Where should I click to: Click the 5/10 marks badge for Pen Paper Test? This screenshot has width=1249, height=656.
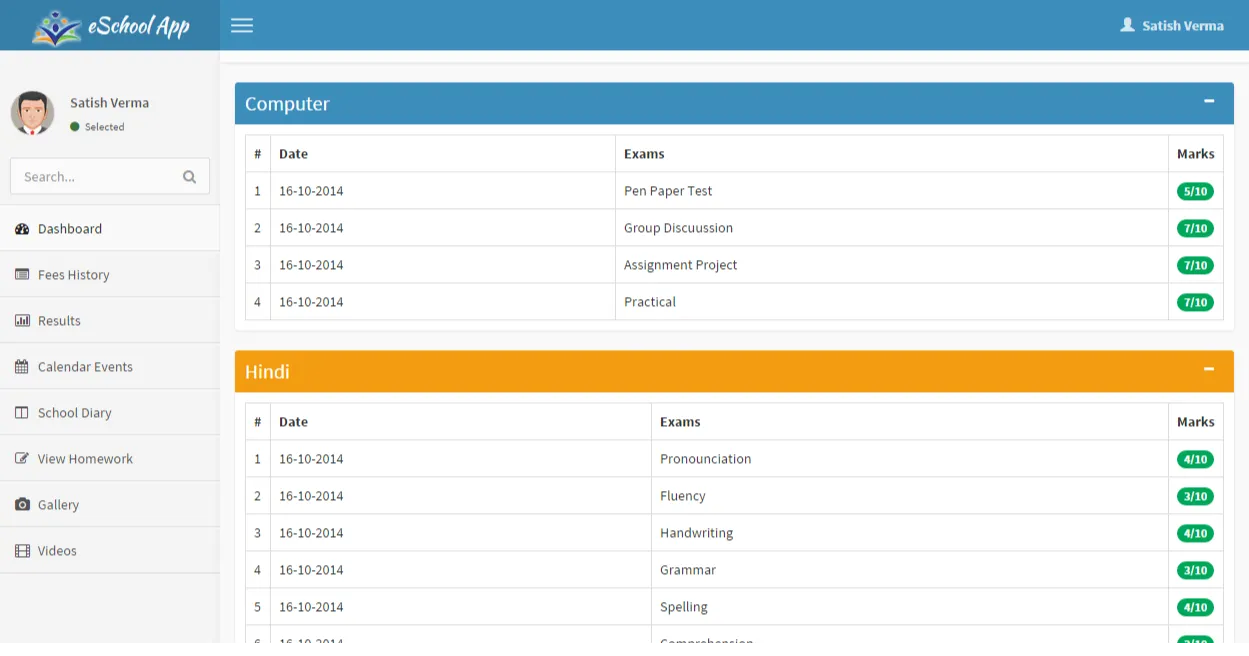[1195, 191]
